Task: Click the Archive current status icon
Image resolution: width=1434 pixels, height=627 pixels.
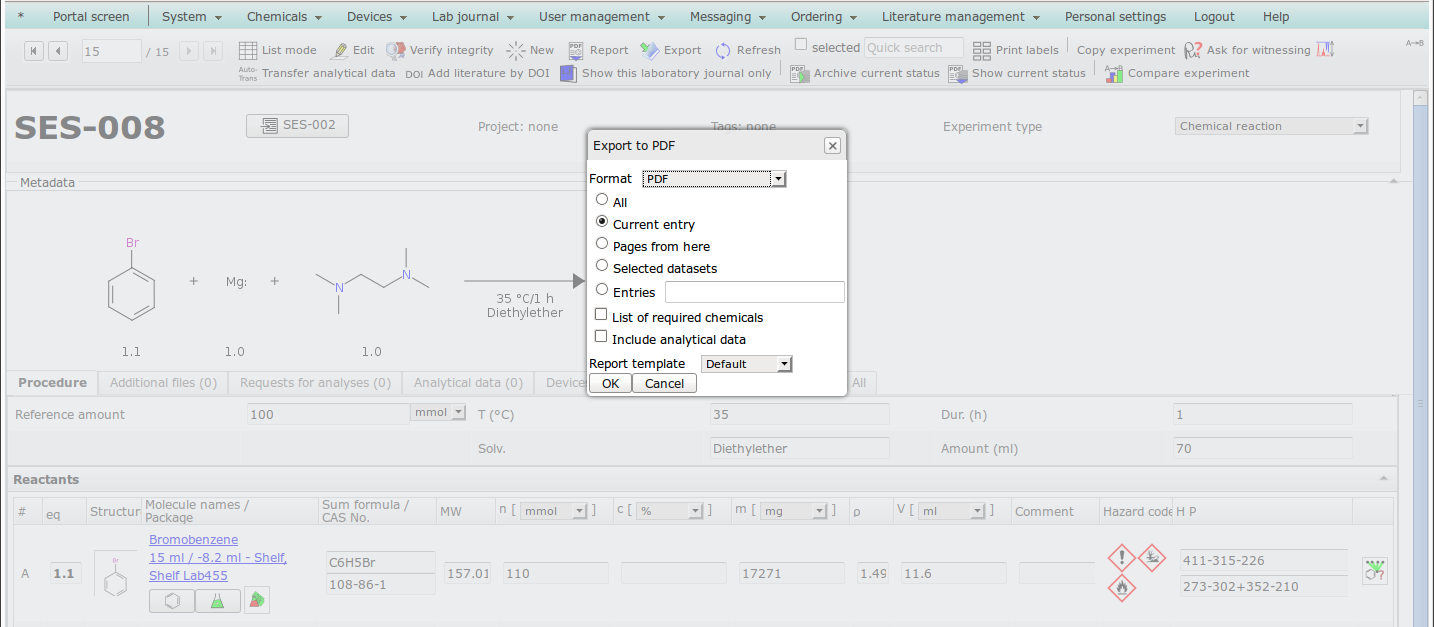Action: [x=799, y=73]
